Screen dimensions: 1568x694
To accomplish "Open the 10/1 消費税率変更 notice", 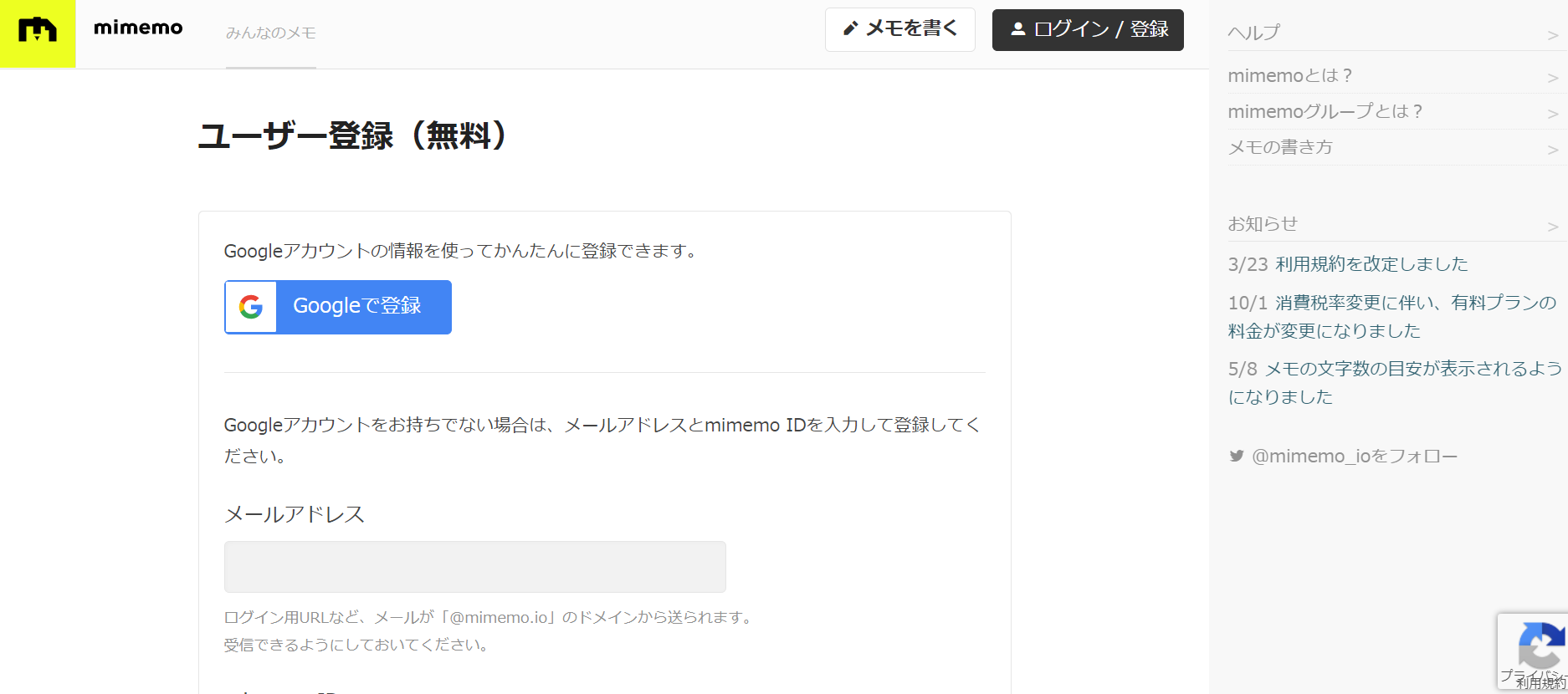I will point(1392,317).
